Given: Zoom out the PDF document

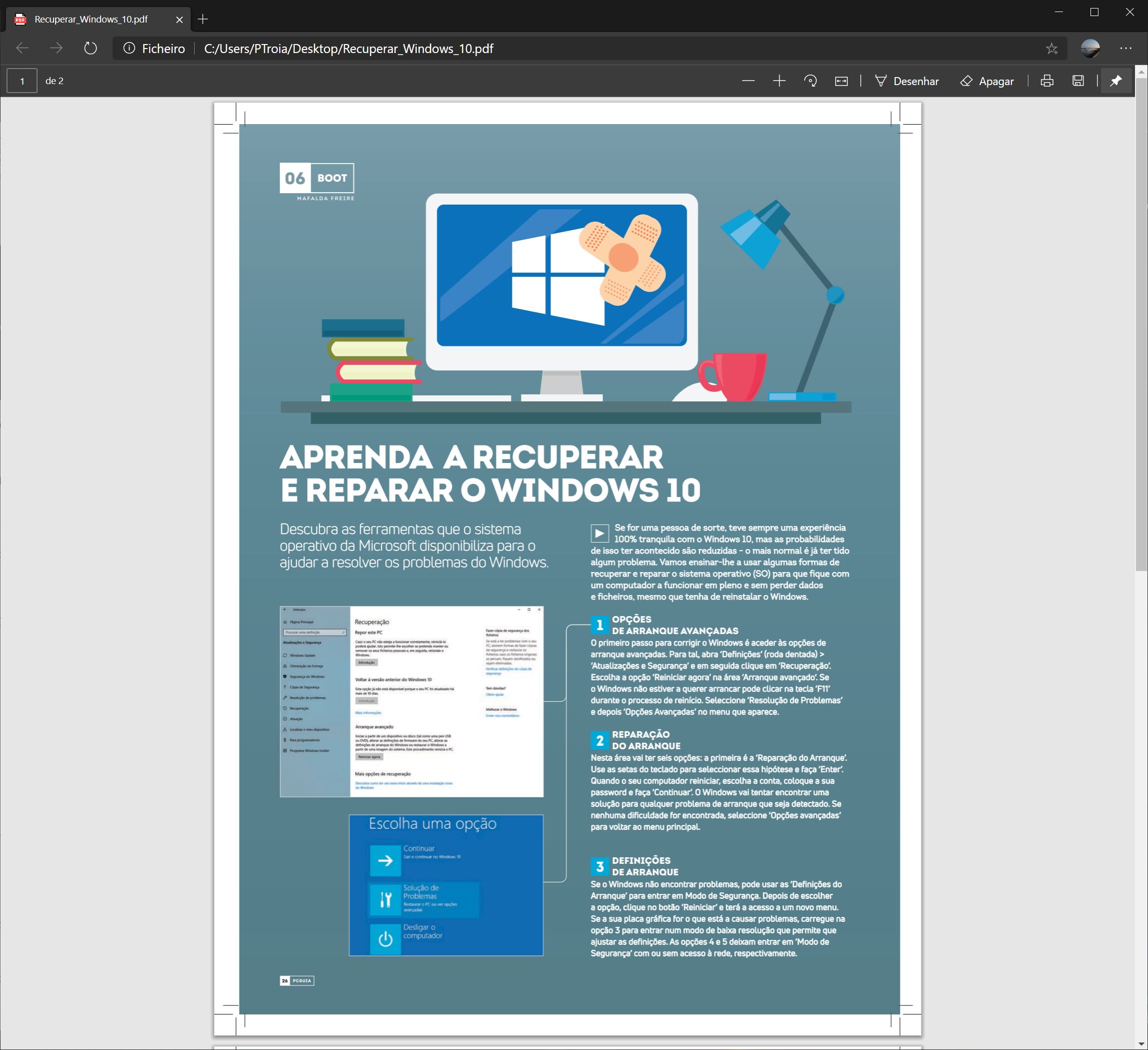Looking at the screenshot, I should (748, 81).
